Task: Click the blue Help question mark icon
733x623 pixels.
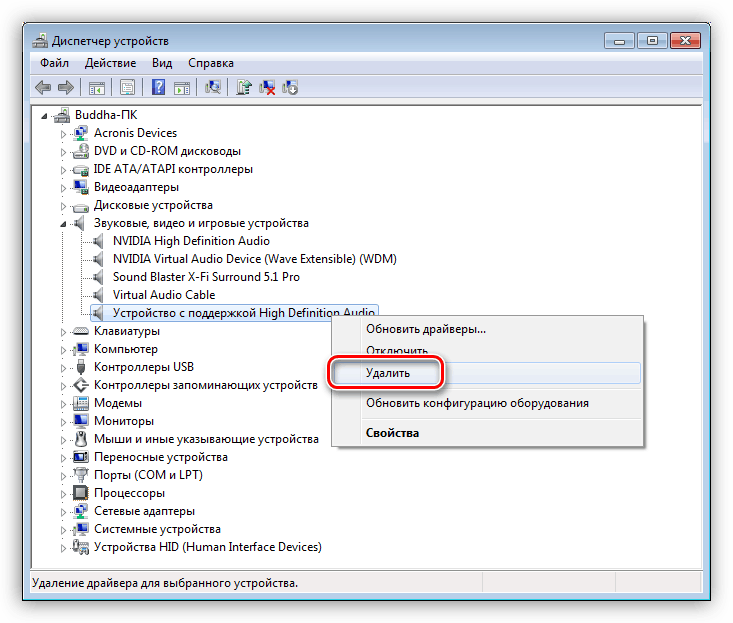Action: (x=158, y=87)
